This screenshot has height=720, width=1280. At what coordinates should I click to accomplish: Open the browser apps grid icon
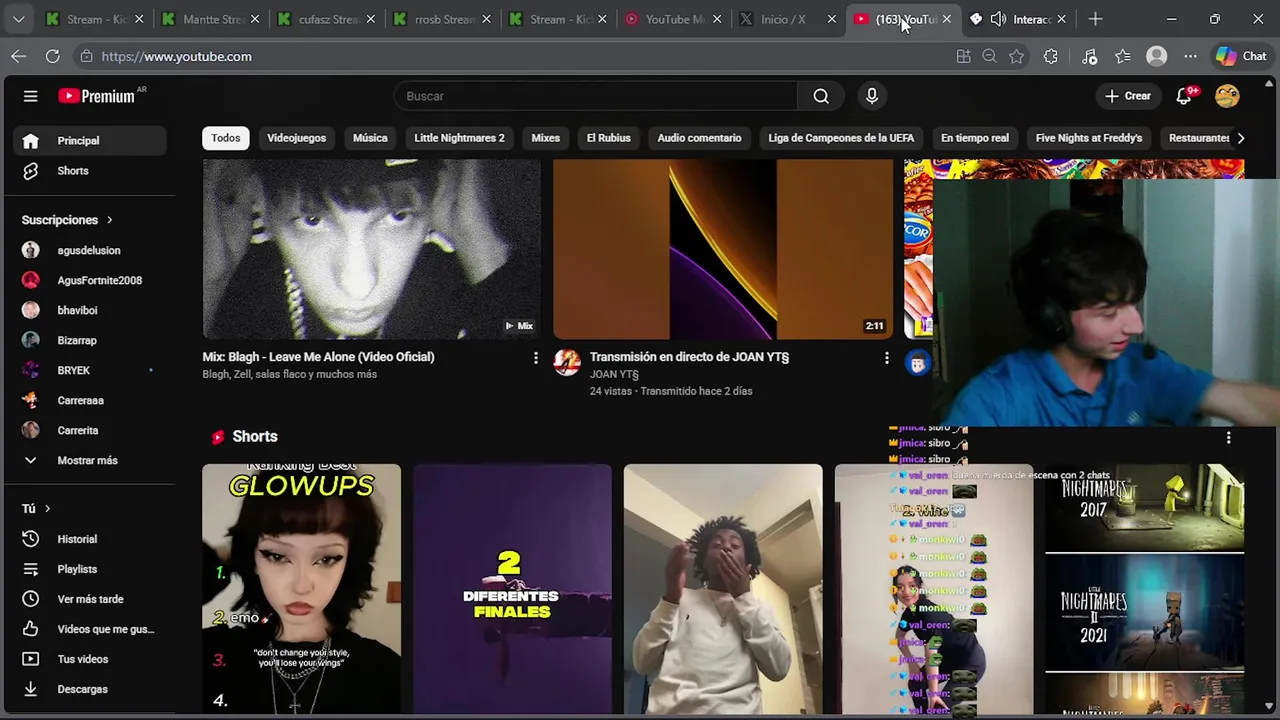click(963, 56)
